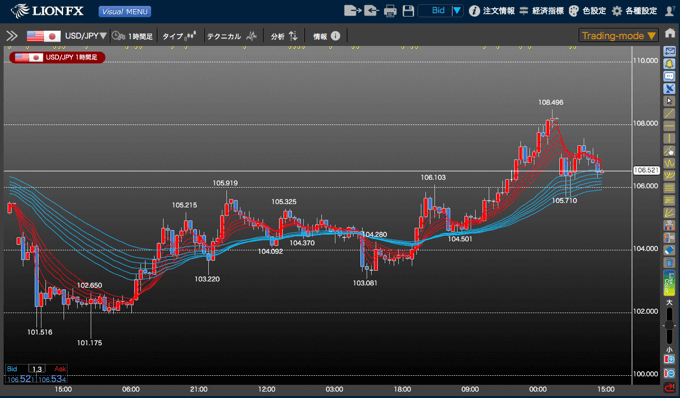Image resolution: width=680 pixels, height=398 pixels.
Task: Open the 分析 analysis menu
Action: (284, 36)
